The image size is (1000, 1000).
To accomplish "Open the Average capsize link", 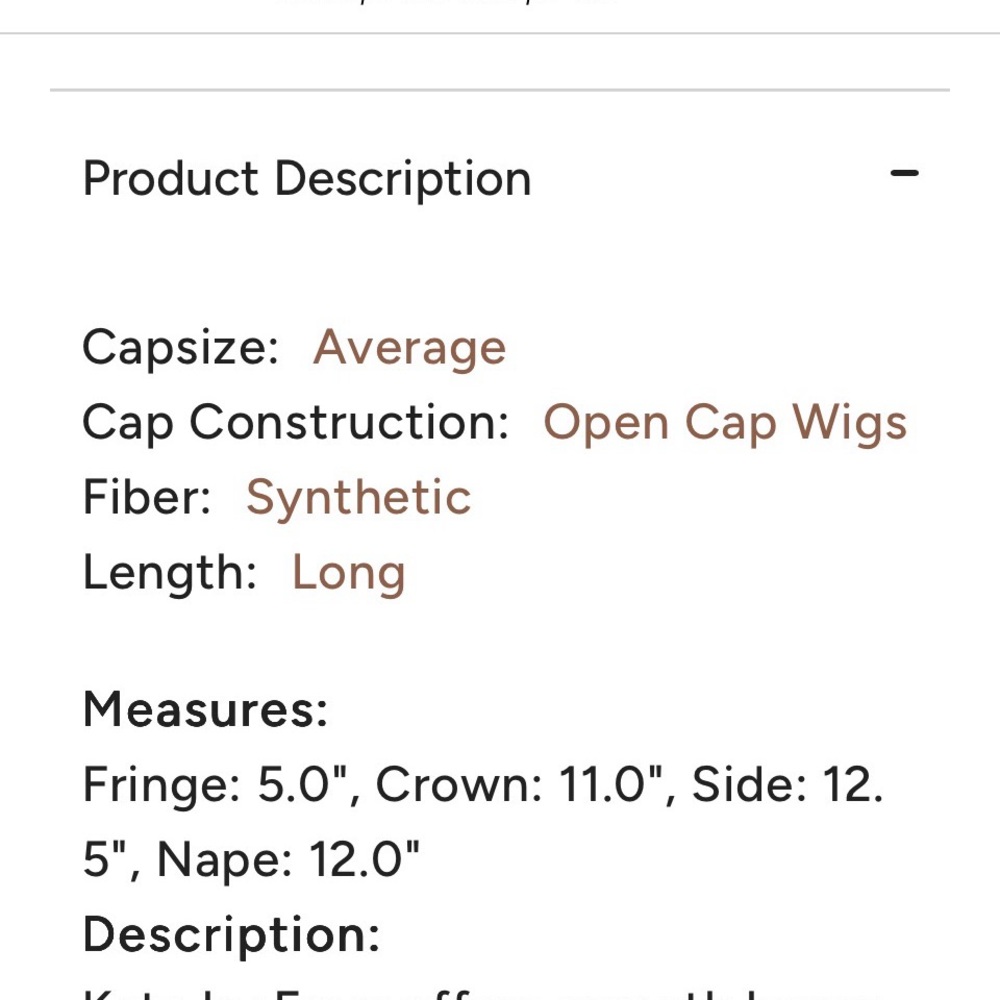I will click(409, 348).
